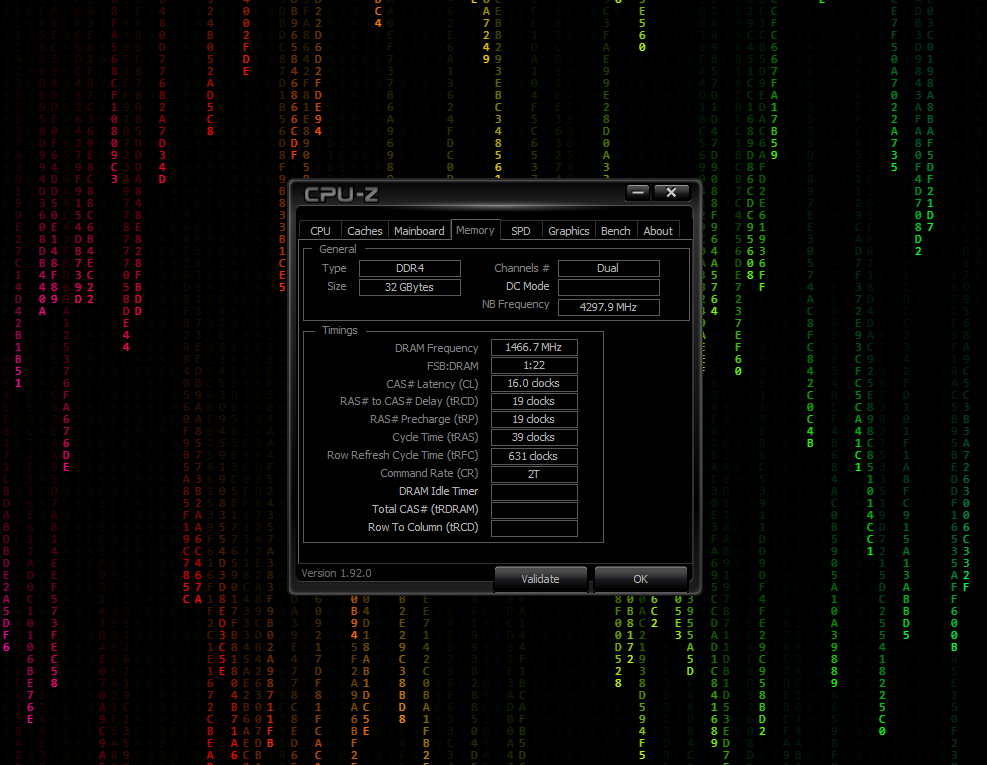
Task: Click the Size field showing 32 GBytes
Action: [x=410, y=287]
